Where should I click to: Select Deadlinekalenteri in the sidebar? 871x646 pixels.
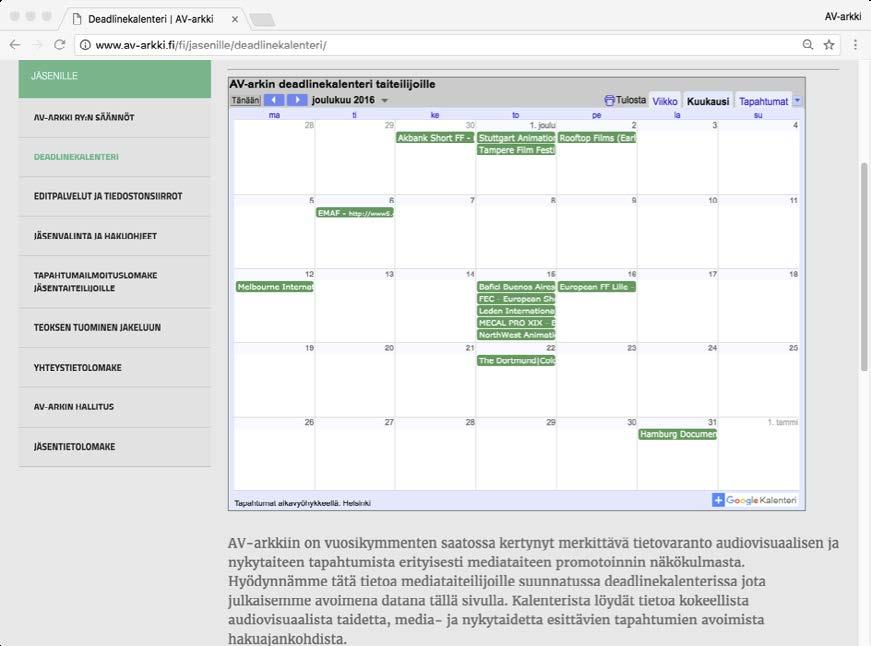(114, 157)
